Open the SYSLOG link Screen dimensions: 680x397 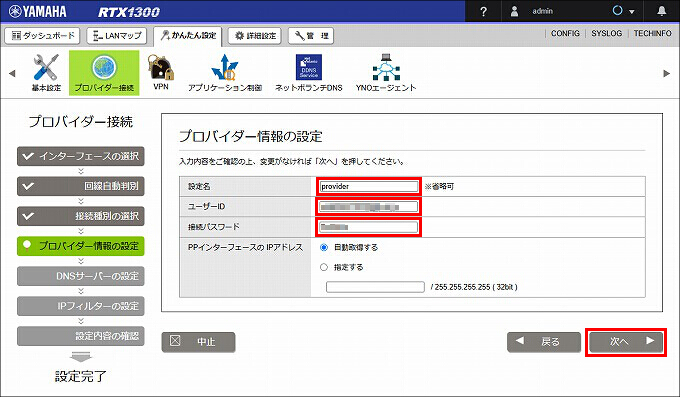606,33
